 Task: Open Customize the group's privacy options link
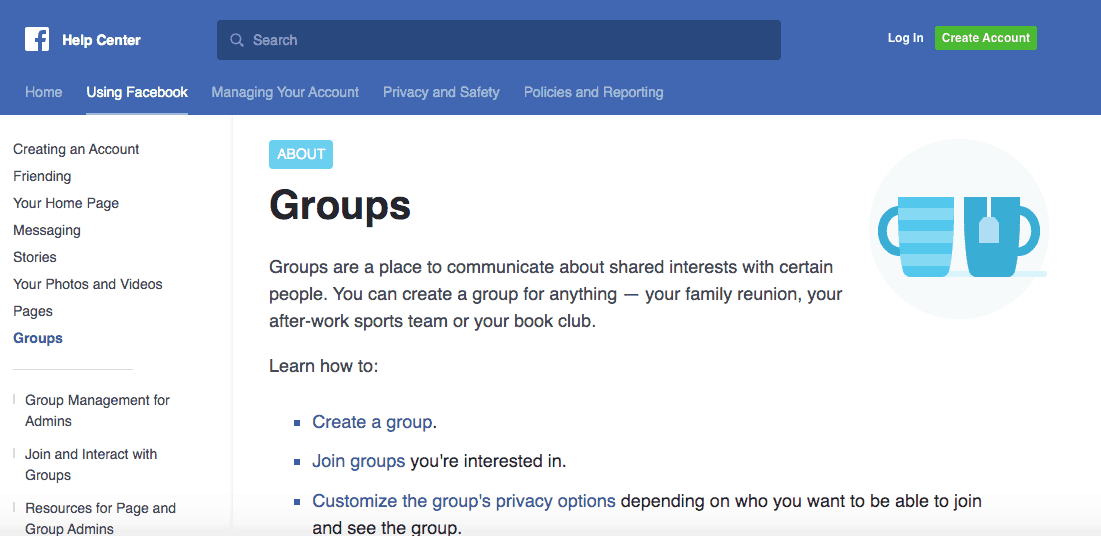pos(464,501)
